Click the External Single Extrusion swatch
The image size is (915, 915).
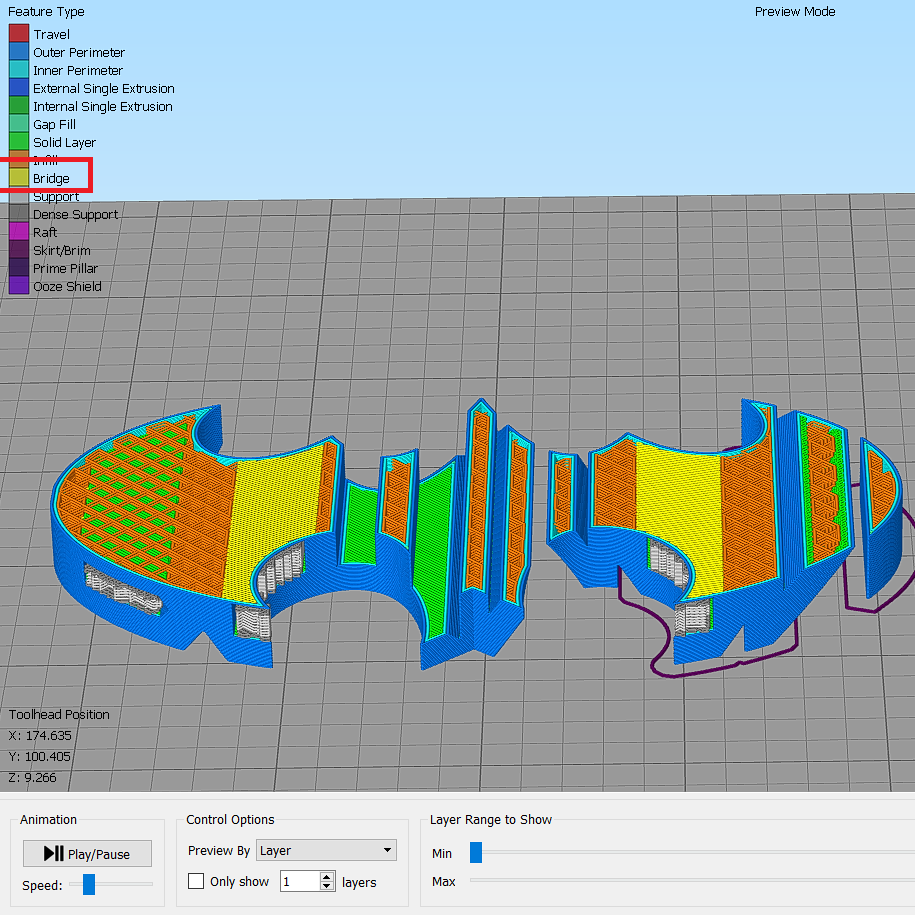point(18,88)
